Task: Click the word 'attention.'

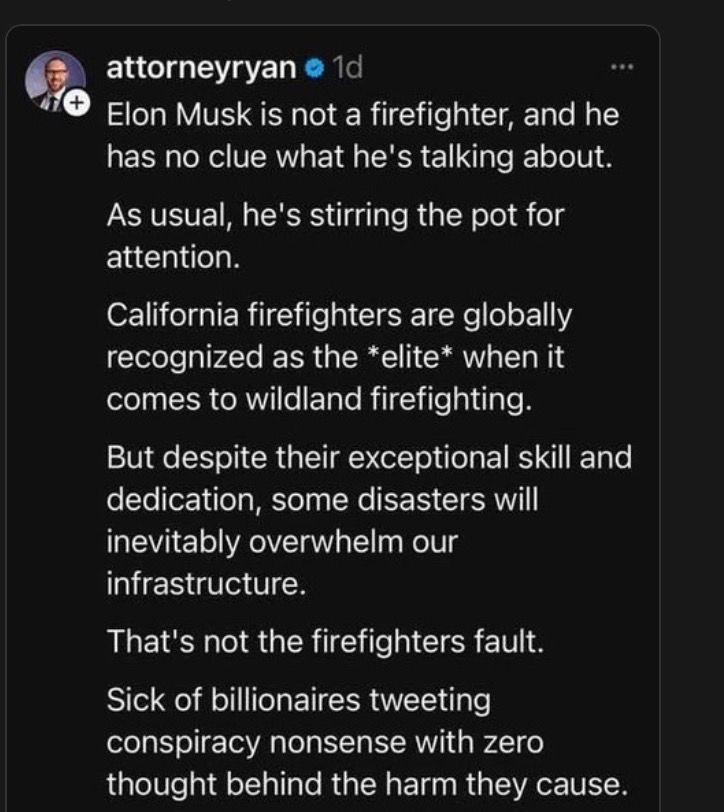Action: pos(173,257)
